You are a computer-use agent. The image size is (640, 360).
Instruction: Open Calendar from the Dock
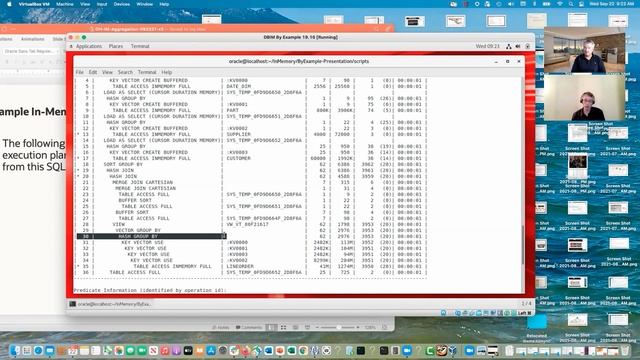coord(73,350)
